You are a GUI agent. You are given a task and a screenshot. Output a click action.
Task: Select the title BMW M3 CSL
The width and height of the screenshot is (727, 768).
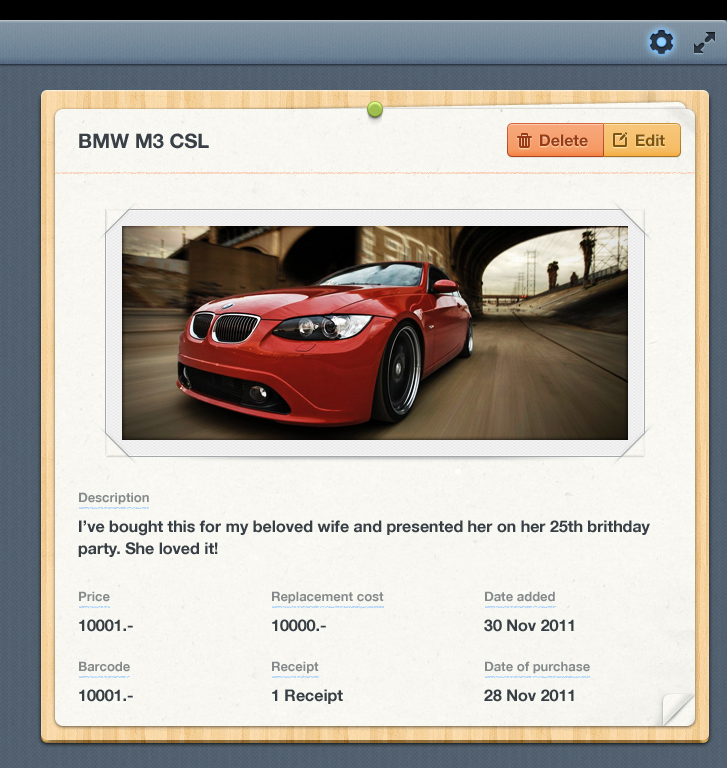(x=144, y=142)
